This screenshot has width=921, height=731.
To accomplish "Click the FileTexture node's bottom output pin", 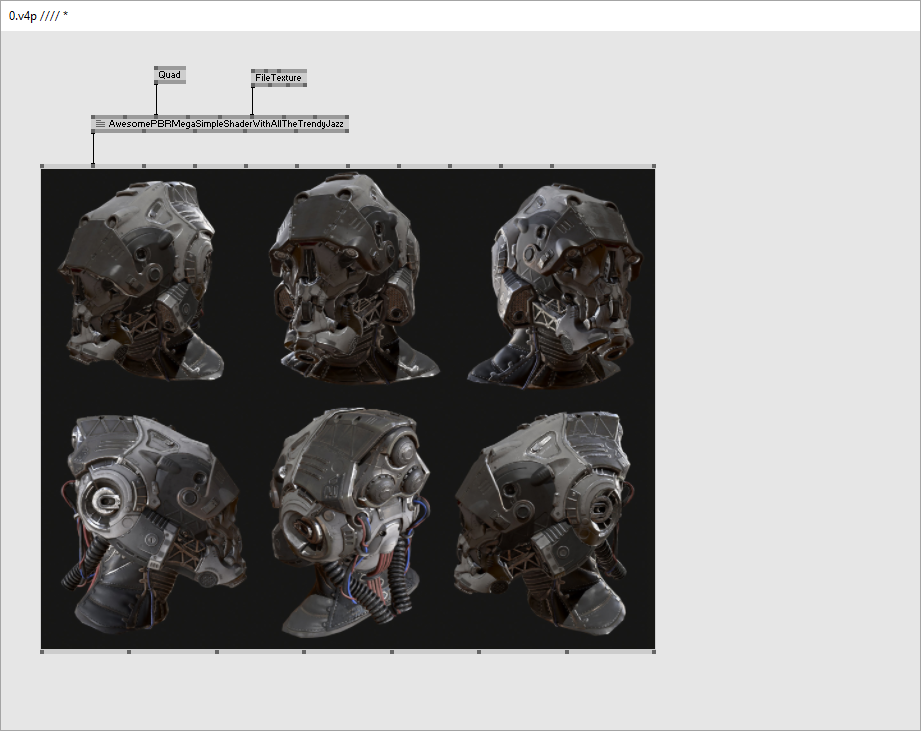I will pyautogui.click(x=253, y=86).
